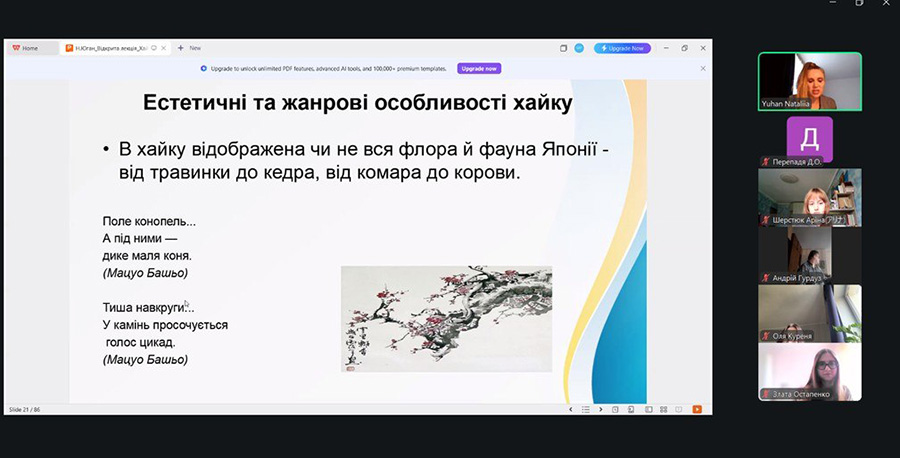Click the slide title Естетичні та жанрові особливості хайку
Image resolution: width=900 pixels, height=458 pixels.
pyautogui.click(x=358, y=103)
